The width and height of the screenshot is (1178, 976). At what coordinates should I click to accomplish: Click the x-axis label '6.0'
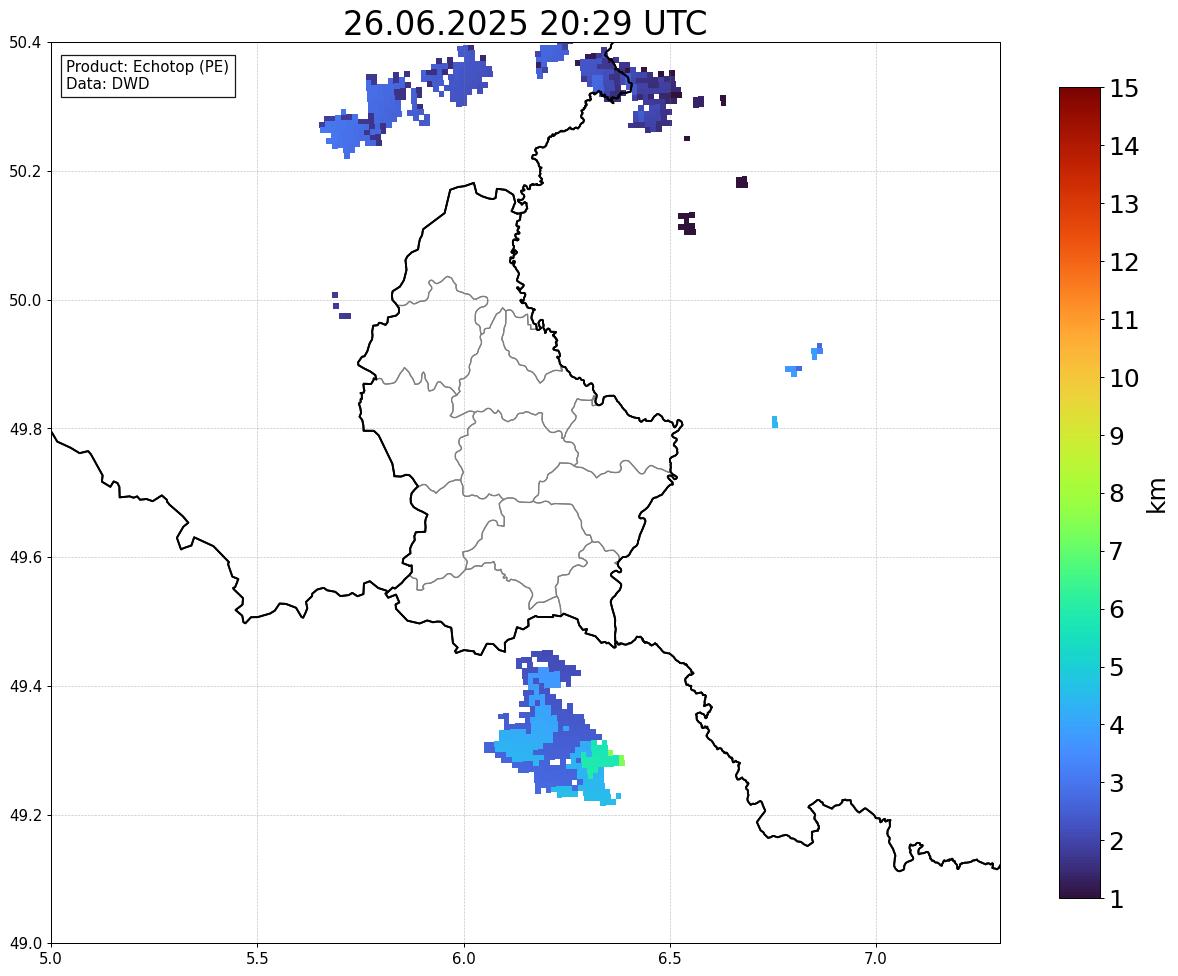[464, 959]
